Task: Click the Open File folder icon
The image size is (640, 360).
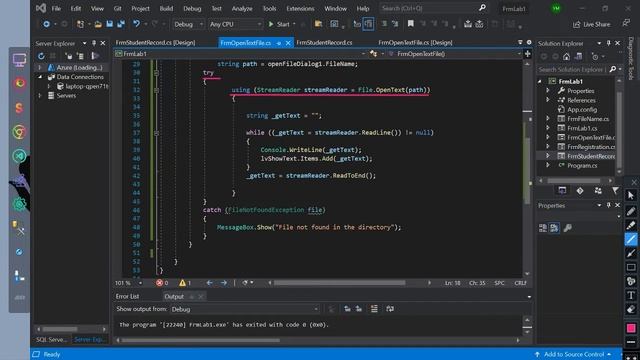Action: point(98,24)
